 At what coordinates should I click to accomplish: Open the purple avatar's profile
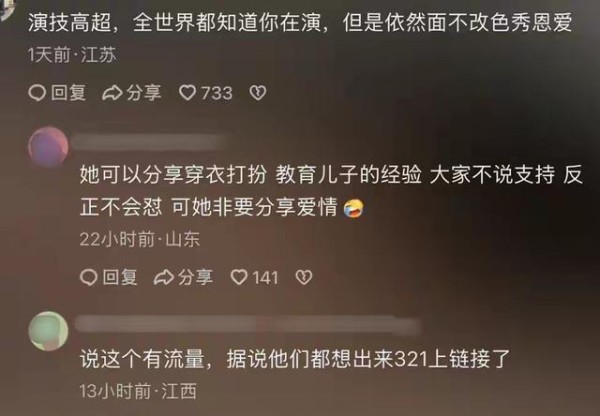48,147
